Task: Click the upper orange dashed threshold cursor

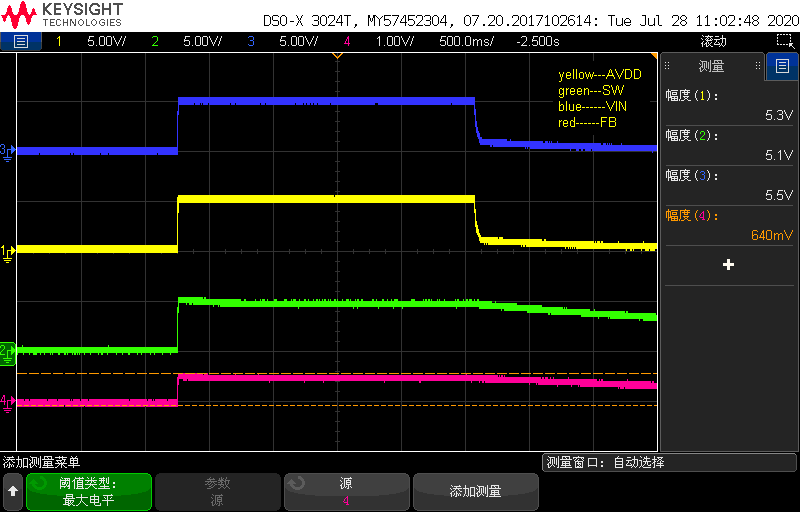Action: (337, 374)
